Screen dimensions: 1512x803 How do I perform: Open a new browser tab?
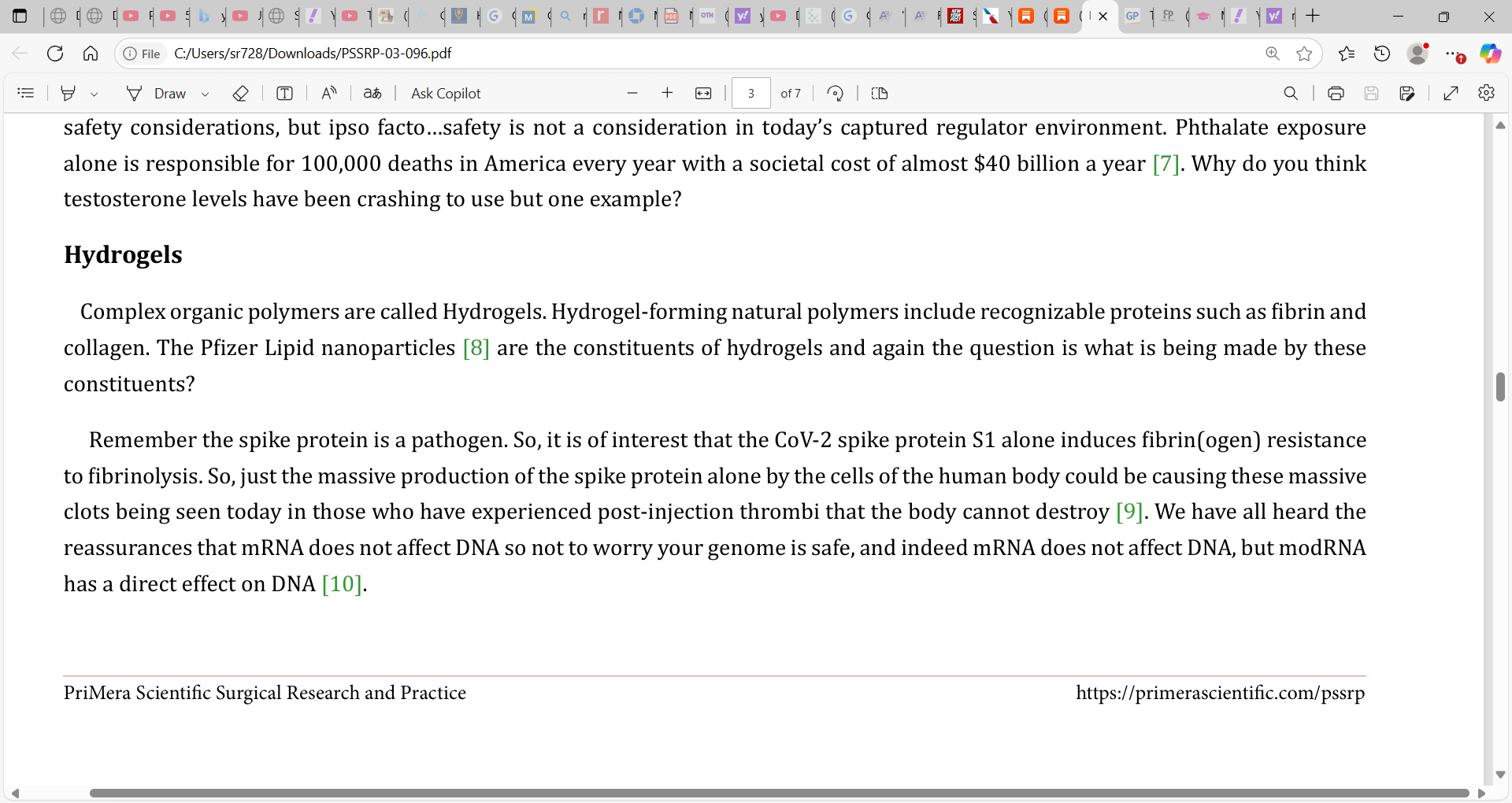pos(1313,16)
